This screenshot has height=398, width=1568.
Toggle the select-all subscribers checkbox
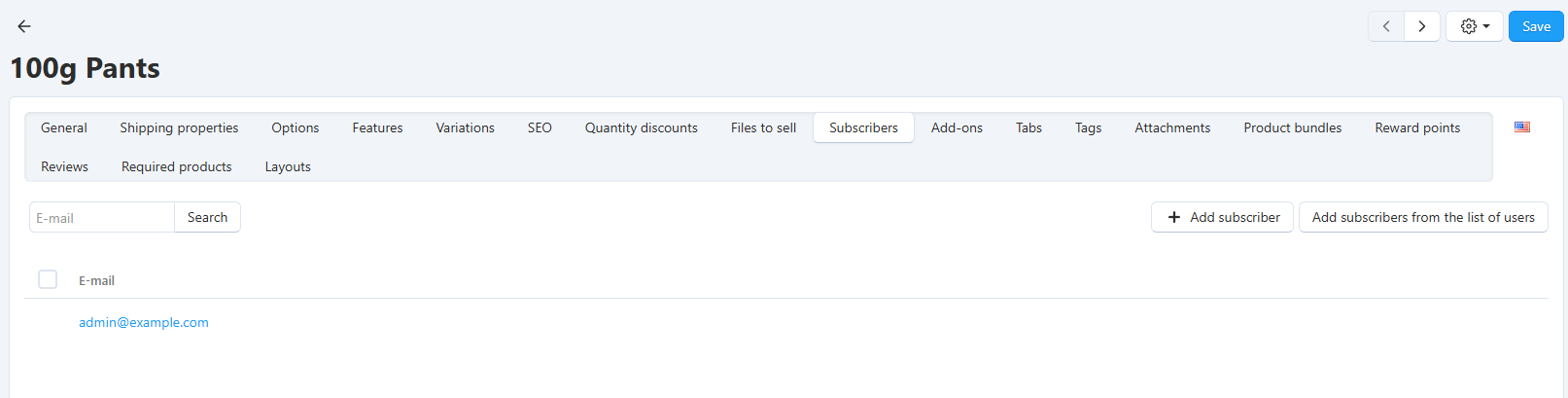(x=48, y=279)
